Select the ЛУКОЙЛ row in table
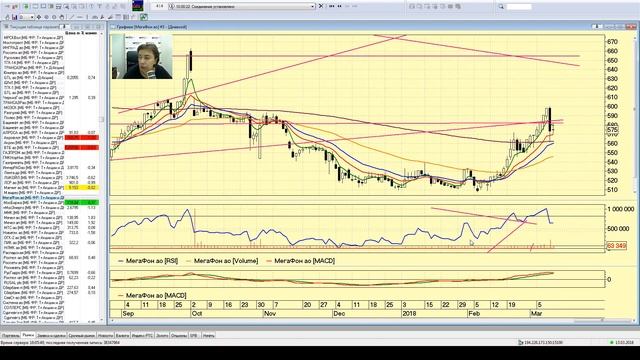640x360 pixels. click(50, 178)
